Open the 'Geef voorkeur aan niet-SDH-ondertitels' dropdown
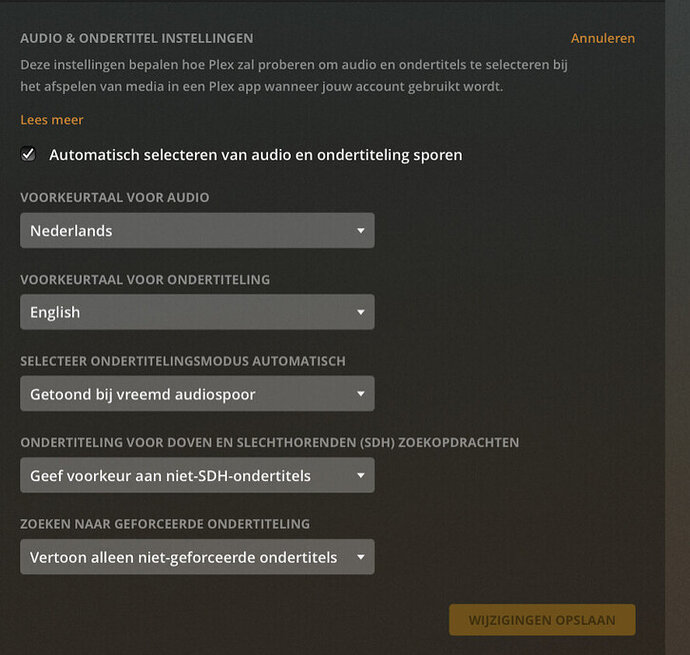 (x=190, y=476)
